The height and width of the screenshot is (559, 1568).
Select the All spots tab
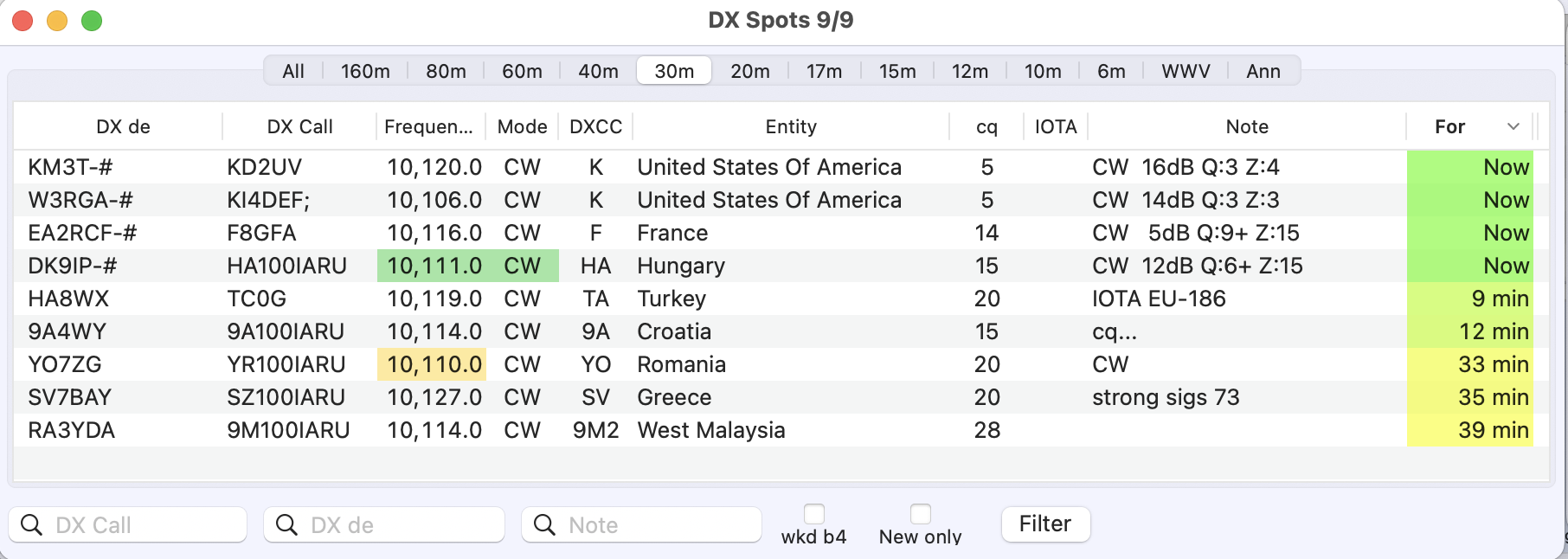[293, 71]
